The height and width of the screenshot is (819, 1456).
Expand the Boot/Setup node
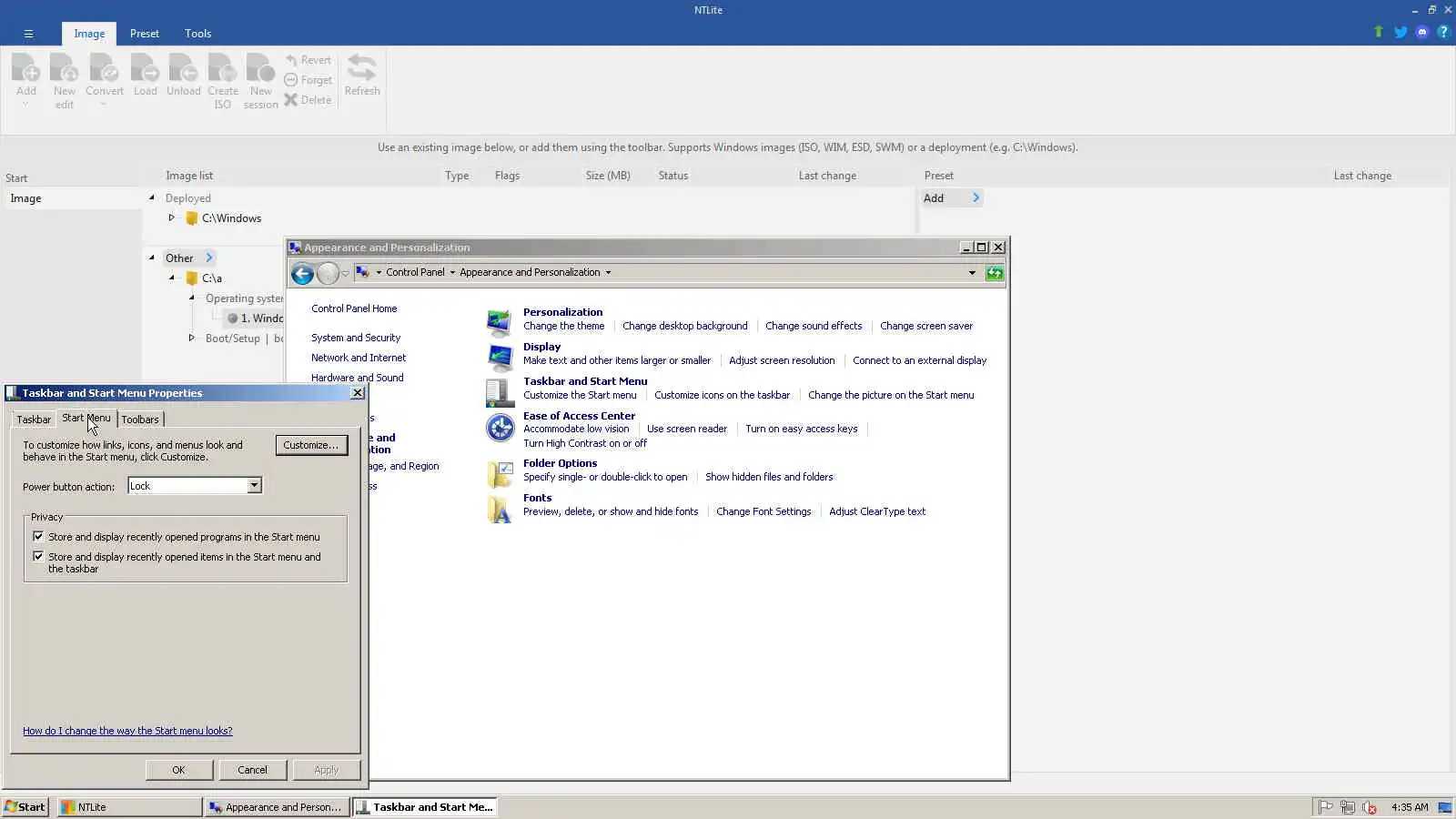tap(191, 338)
